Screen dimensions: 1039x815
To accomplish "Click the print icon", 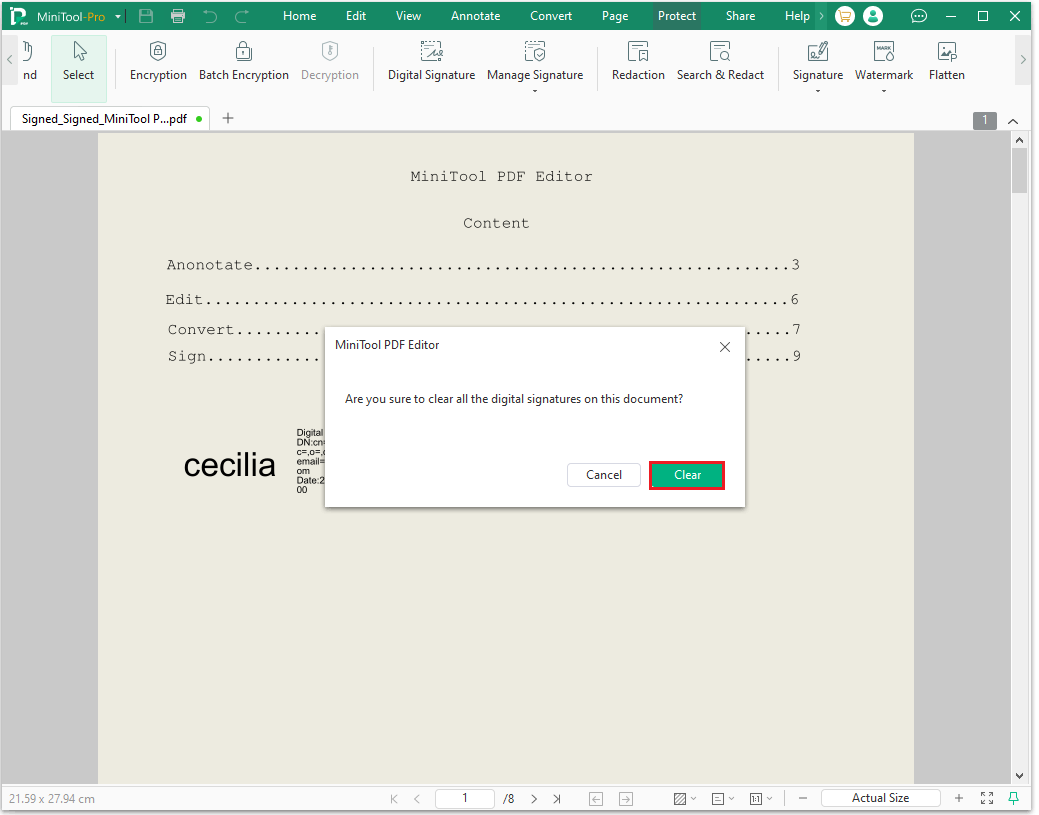I will point(178,15).
